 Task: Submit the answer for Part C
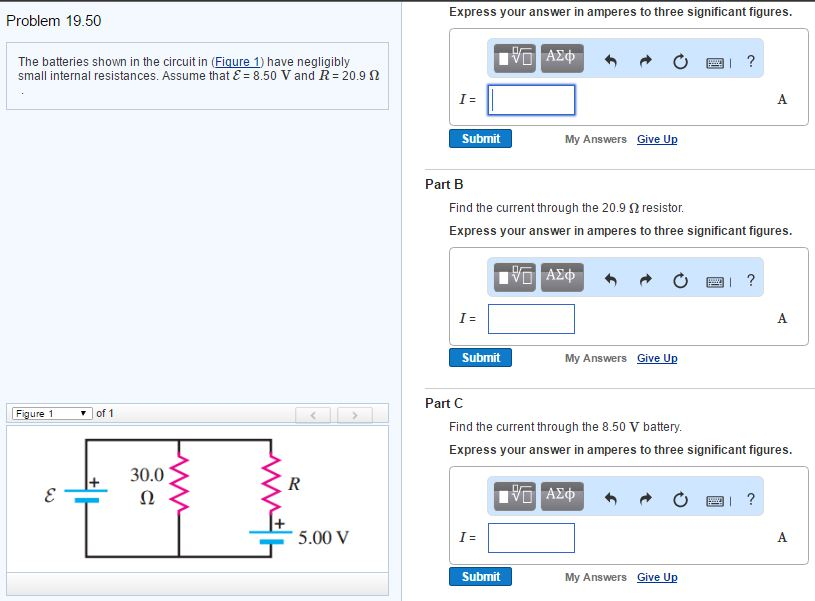[x=480, y=576]
